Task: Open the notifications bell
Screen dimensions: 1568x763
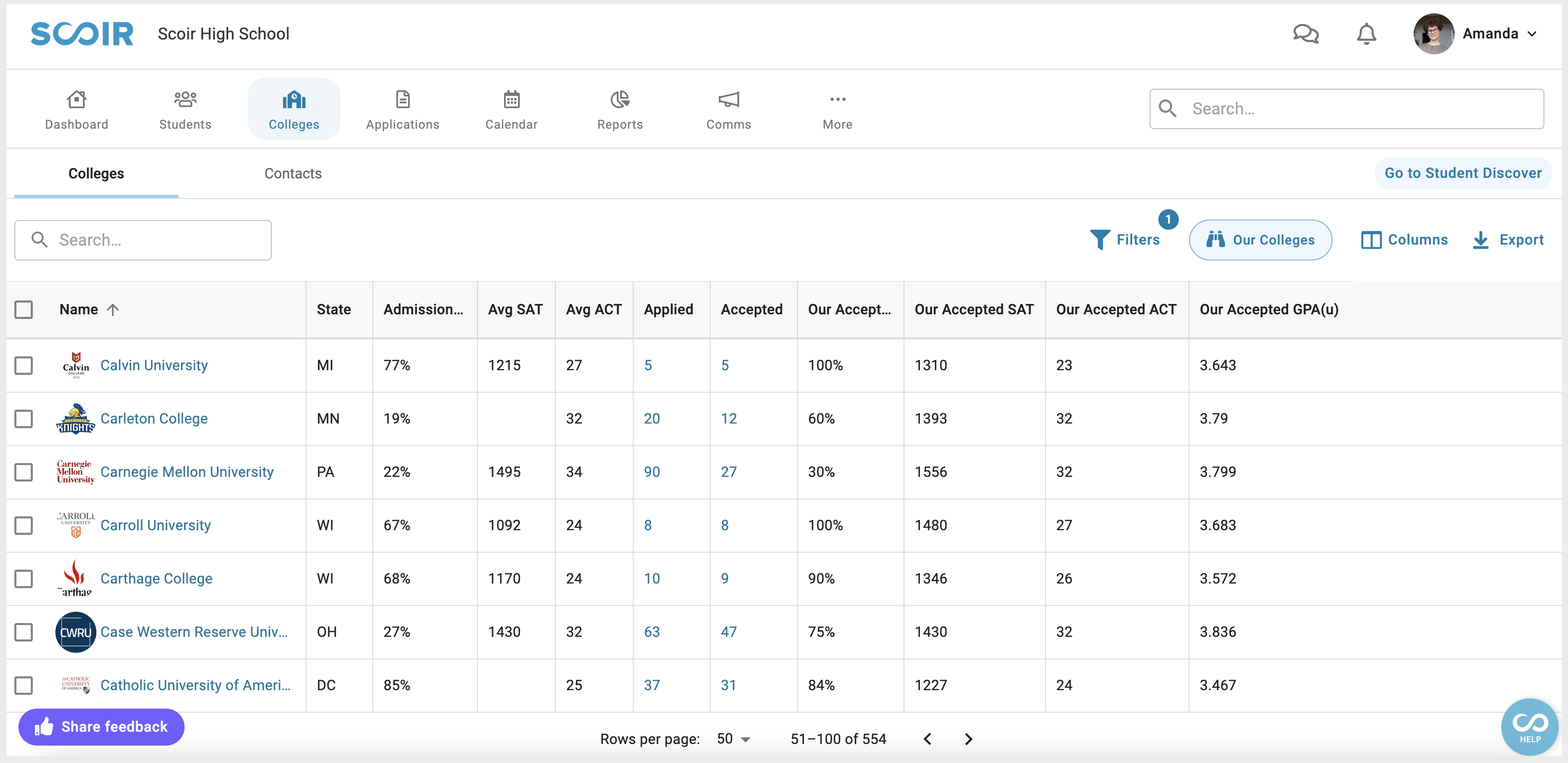Action: tap(1366, 33)
